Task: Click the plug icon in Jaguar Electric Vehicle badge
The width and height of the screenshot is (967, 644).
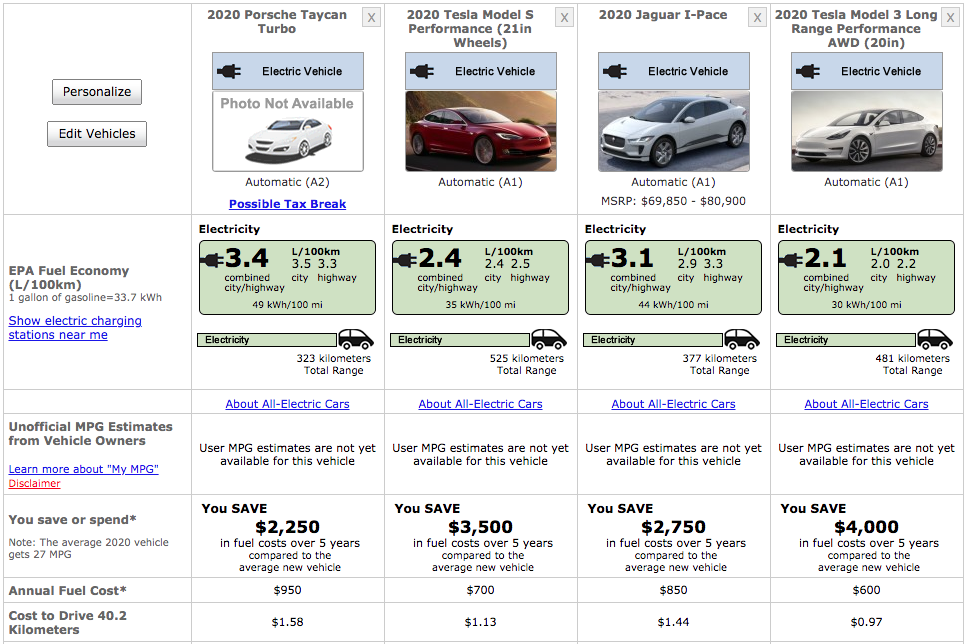Action: coord(616,72)
